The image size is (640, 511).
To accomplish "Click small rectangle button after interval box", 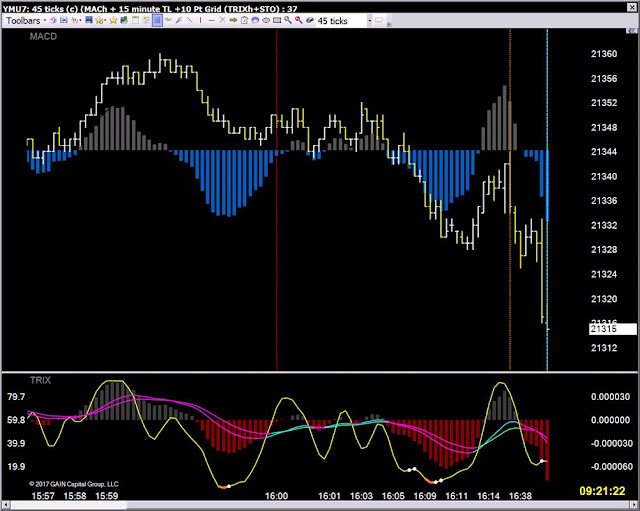I will pos(379,20).
